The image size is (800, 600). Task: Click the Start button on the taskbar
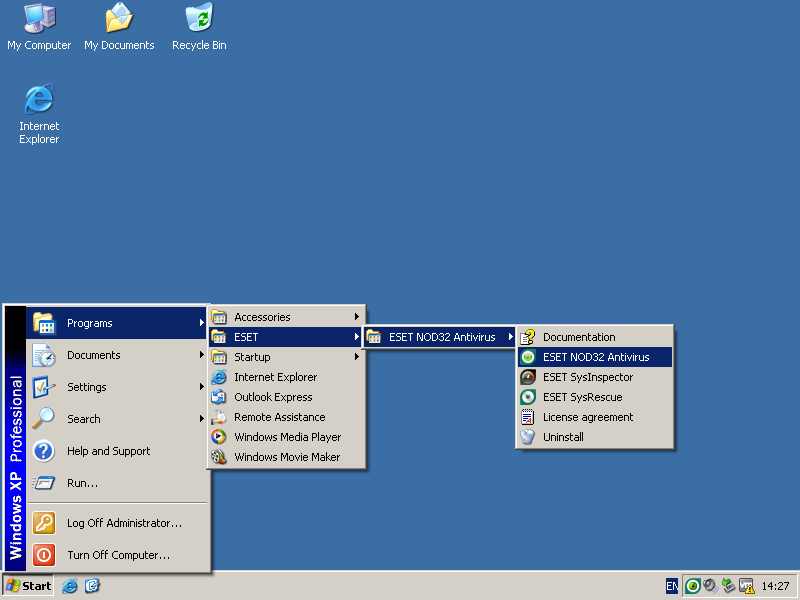29,586
